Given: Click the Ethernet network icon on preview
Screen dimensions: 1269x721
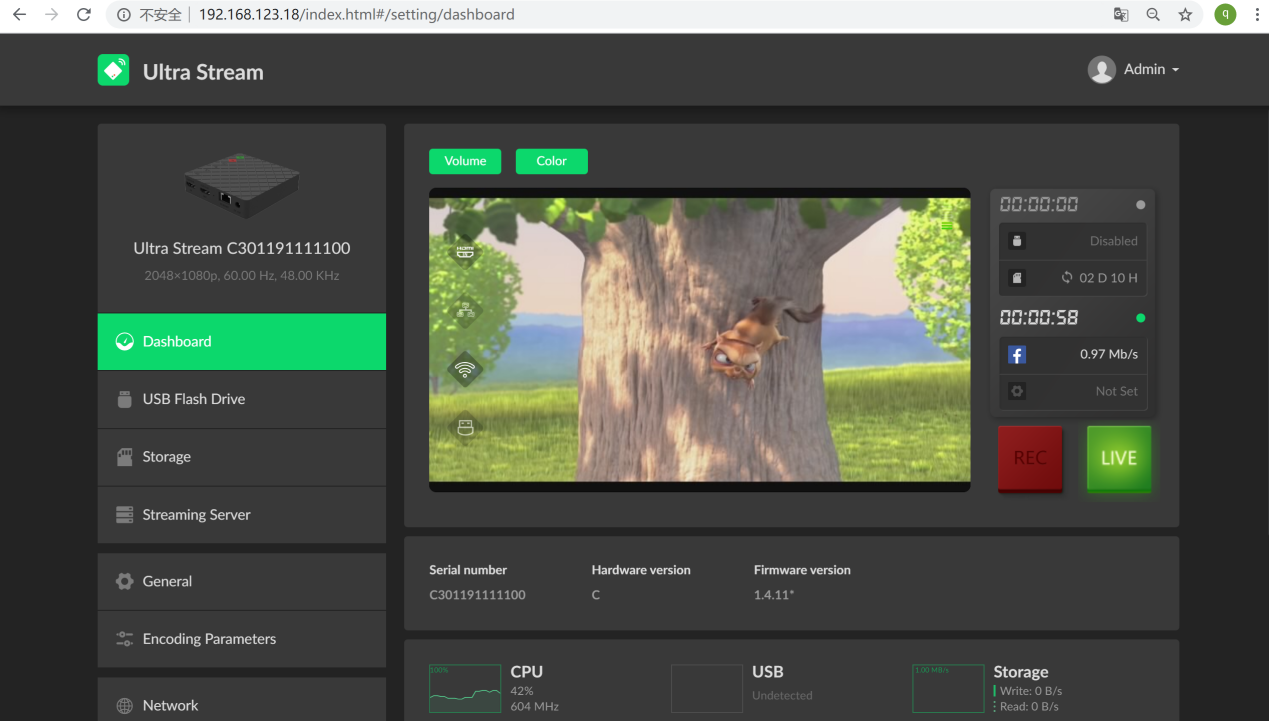Looking at the screenshot, I should 464,310.
